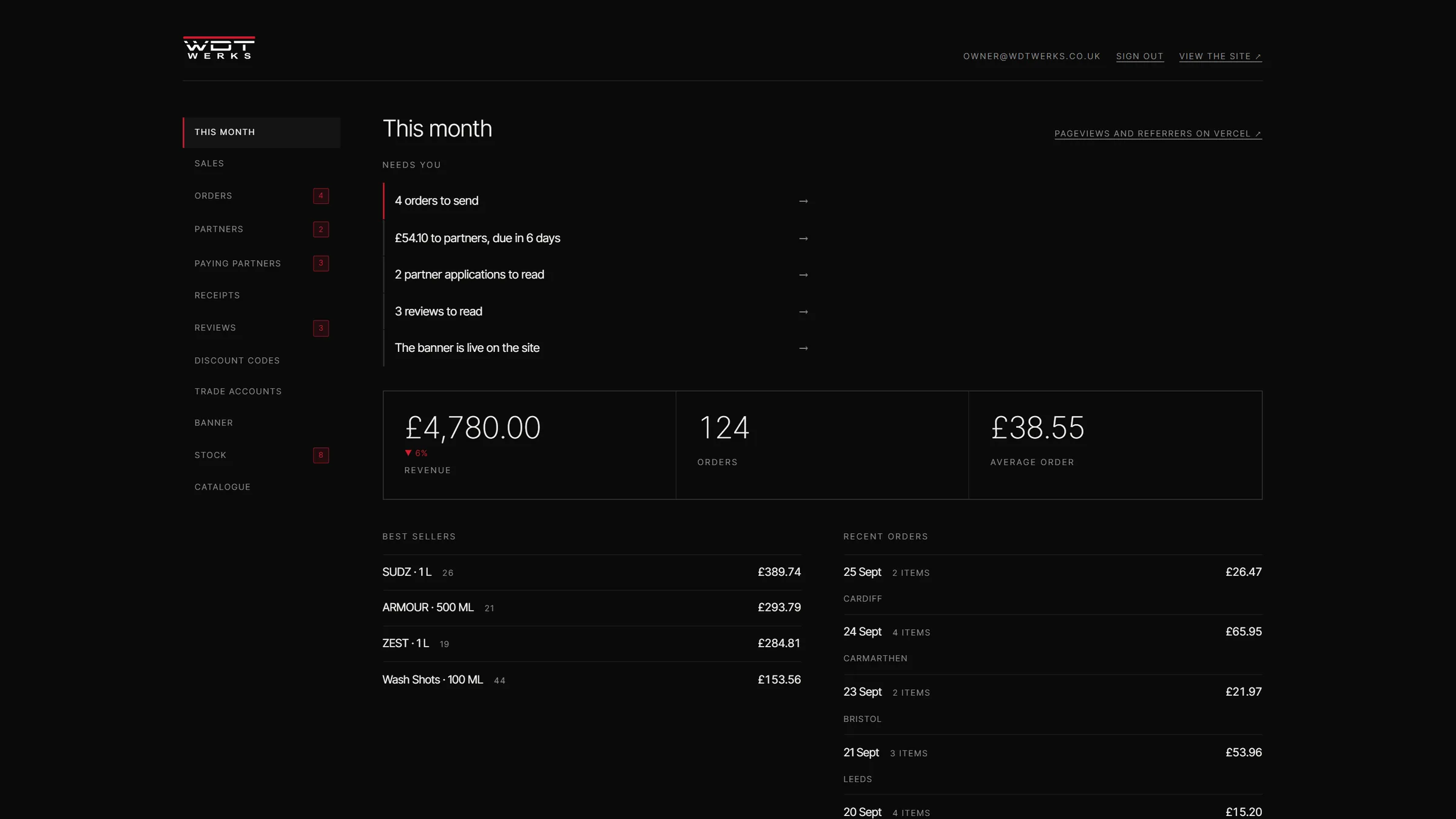Image resolution: width=1456 pixels, height=819 pixels.
Task: Open the WDT Werks logo
Action: pyautogui.click(x=219, y=48)
